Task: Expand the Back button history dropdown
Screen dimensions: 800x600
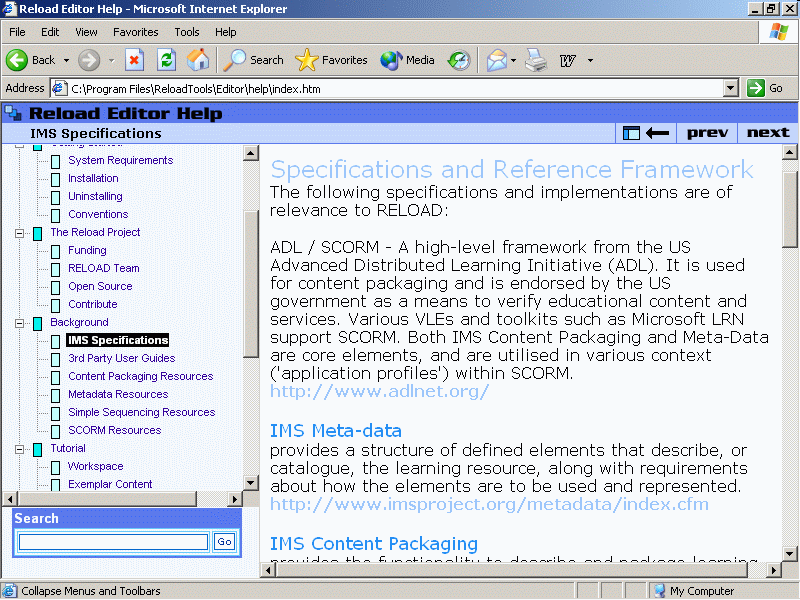Action: pos(67,60)
